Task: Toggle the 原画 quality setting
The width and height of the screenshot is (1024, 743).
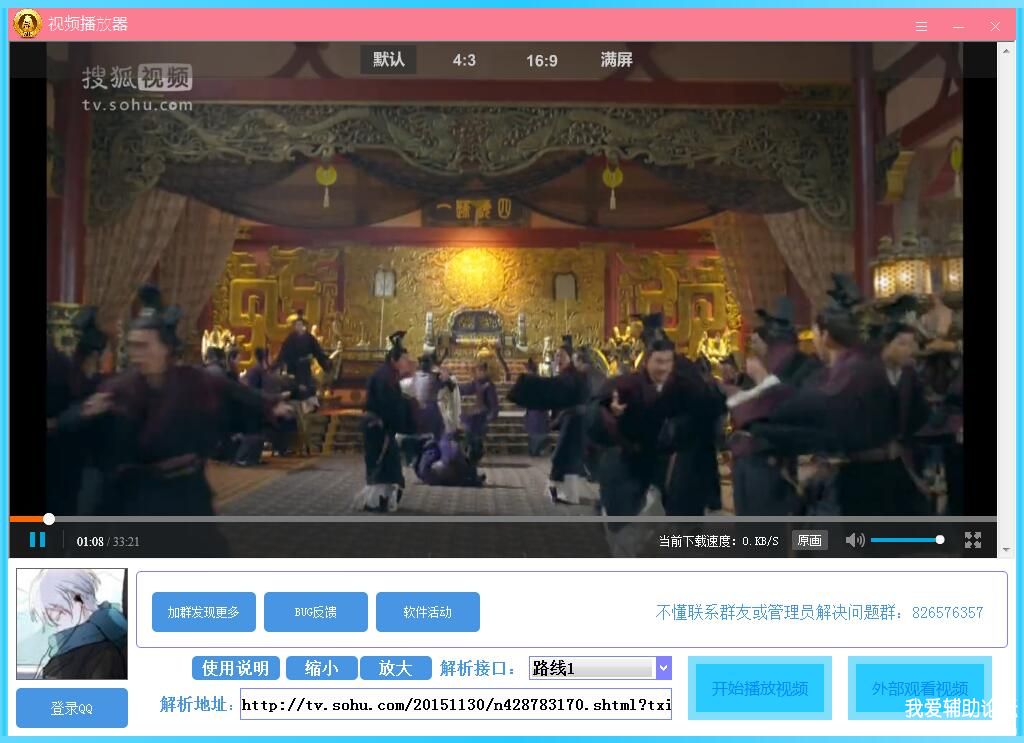Action: pos(810,541)
